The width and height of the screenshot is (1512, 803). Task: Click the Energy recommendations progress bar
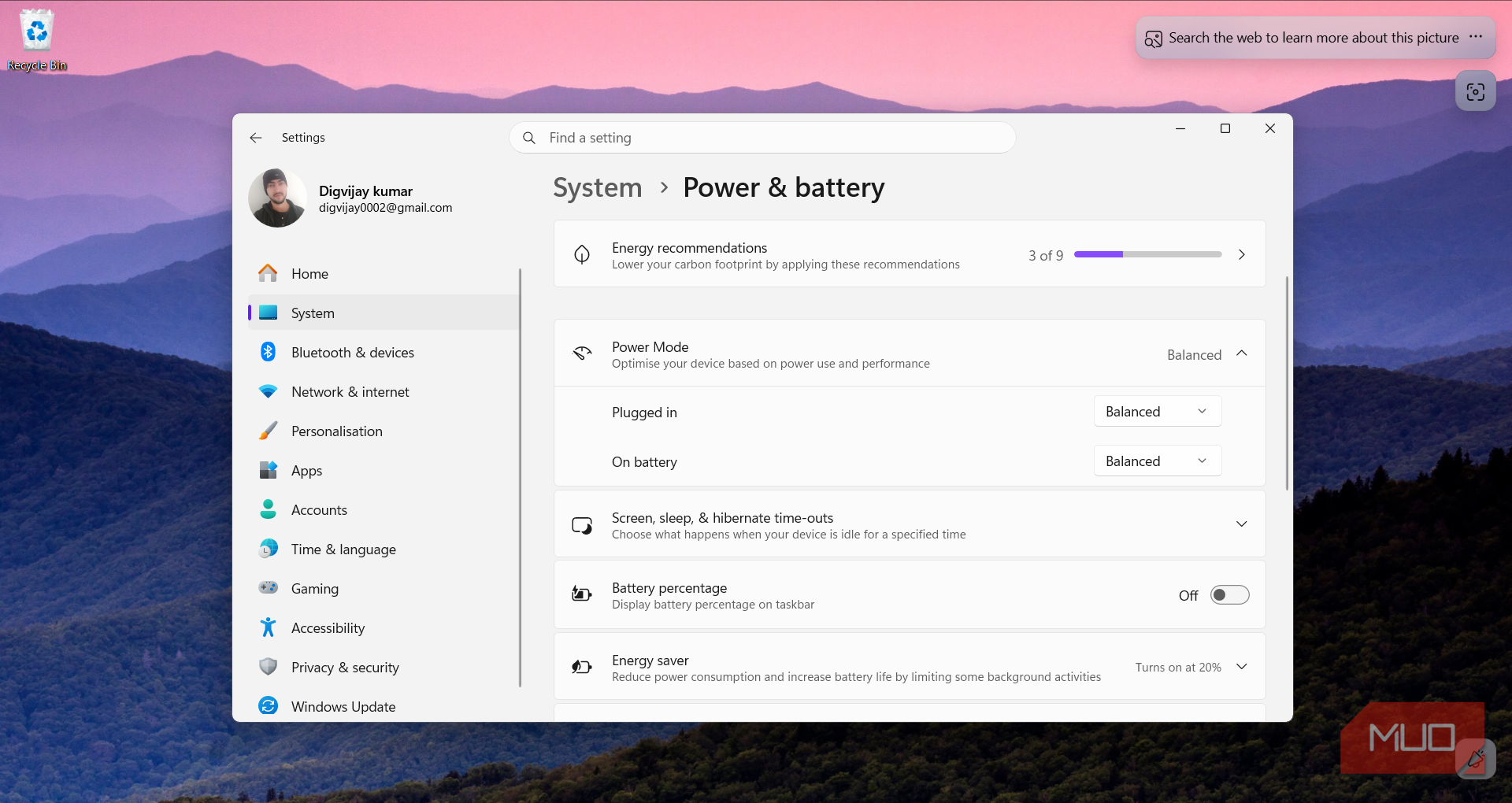point(1147,254)
